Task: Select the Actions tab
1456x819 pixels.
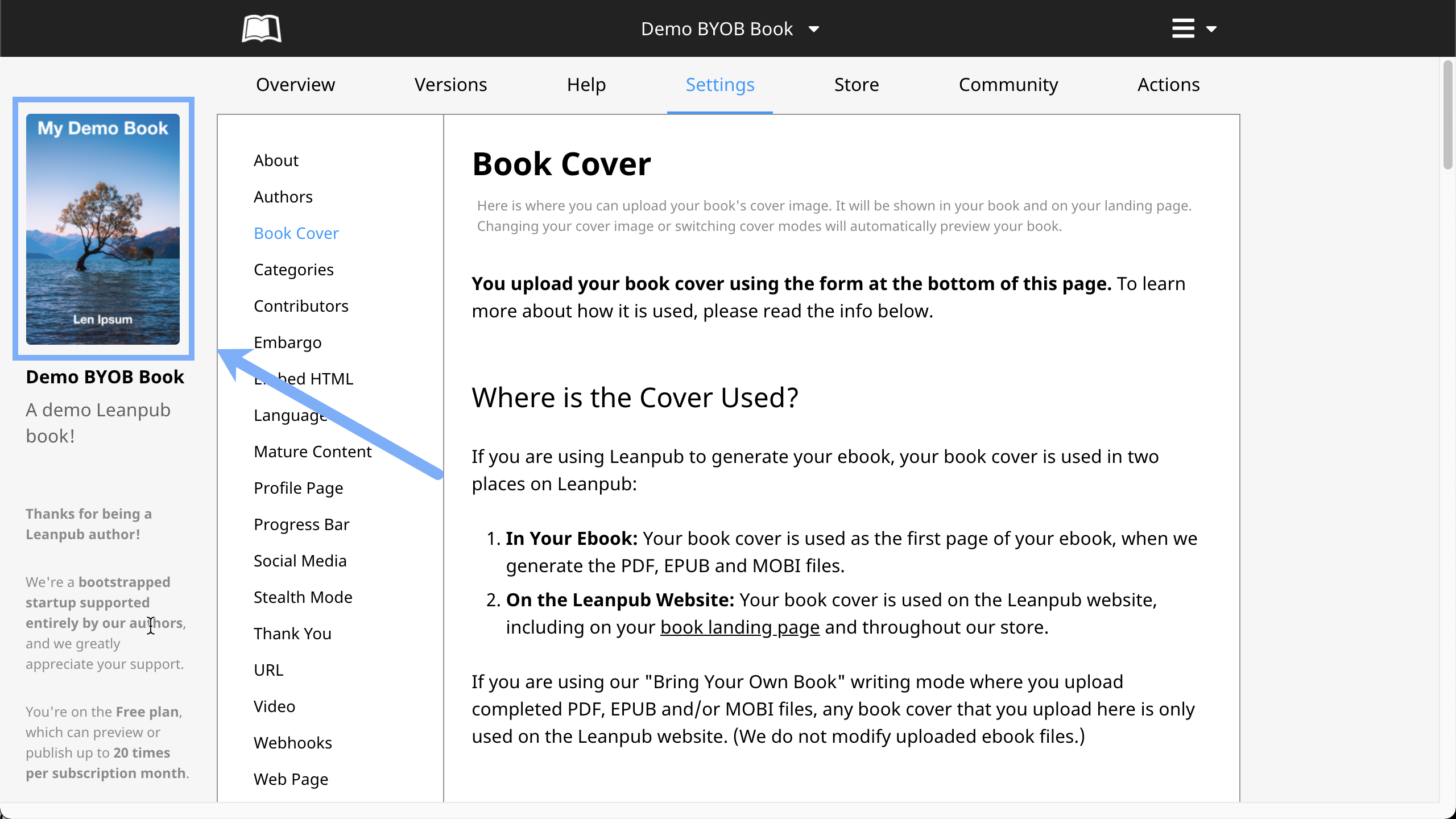Action: [1168, 85]
